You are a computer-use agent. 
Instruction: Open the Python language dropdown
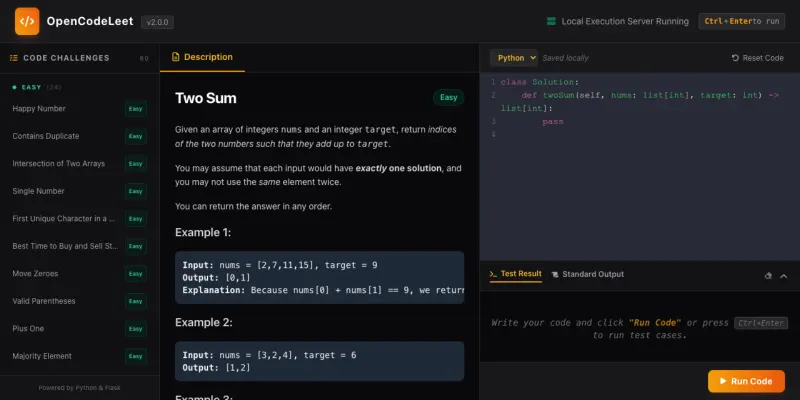pyautogui.click(x=514, y=58)
